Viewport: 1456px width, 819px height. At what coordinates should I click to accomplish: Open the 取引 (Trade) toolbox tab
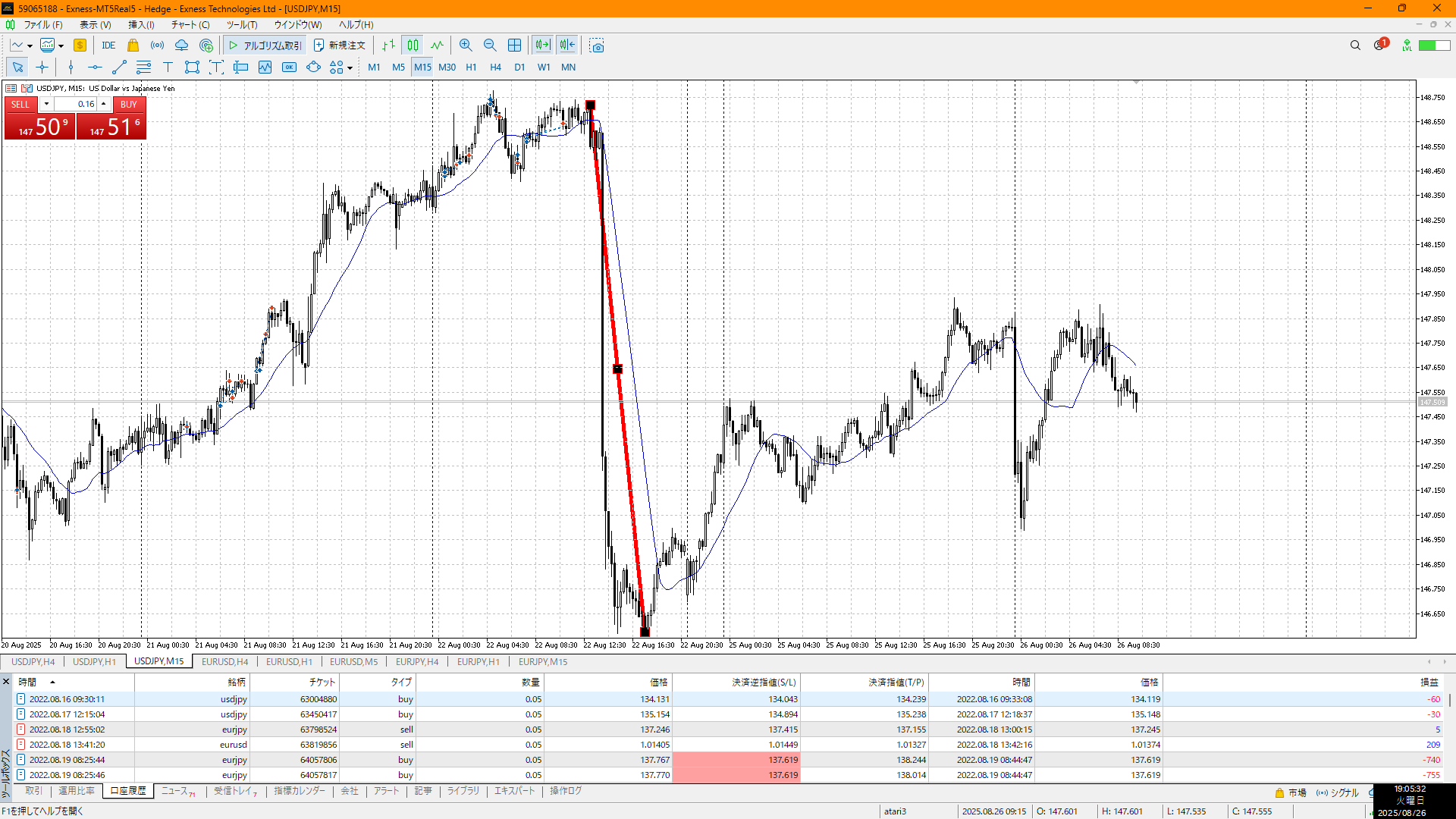tap(33, 791)
